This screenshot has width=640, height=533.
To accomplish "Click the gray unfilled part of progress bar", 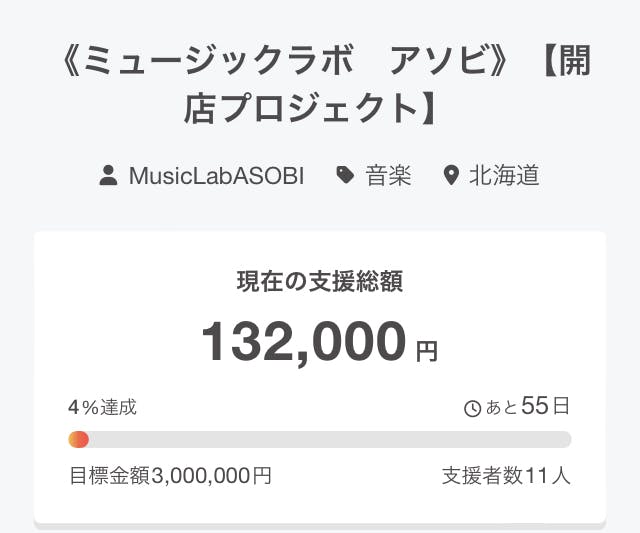I will point(330,439).
